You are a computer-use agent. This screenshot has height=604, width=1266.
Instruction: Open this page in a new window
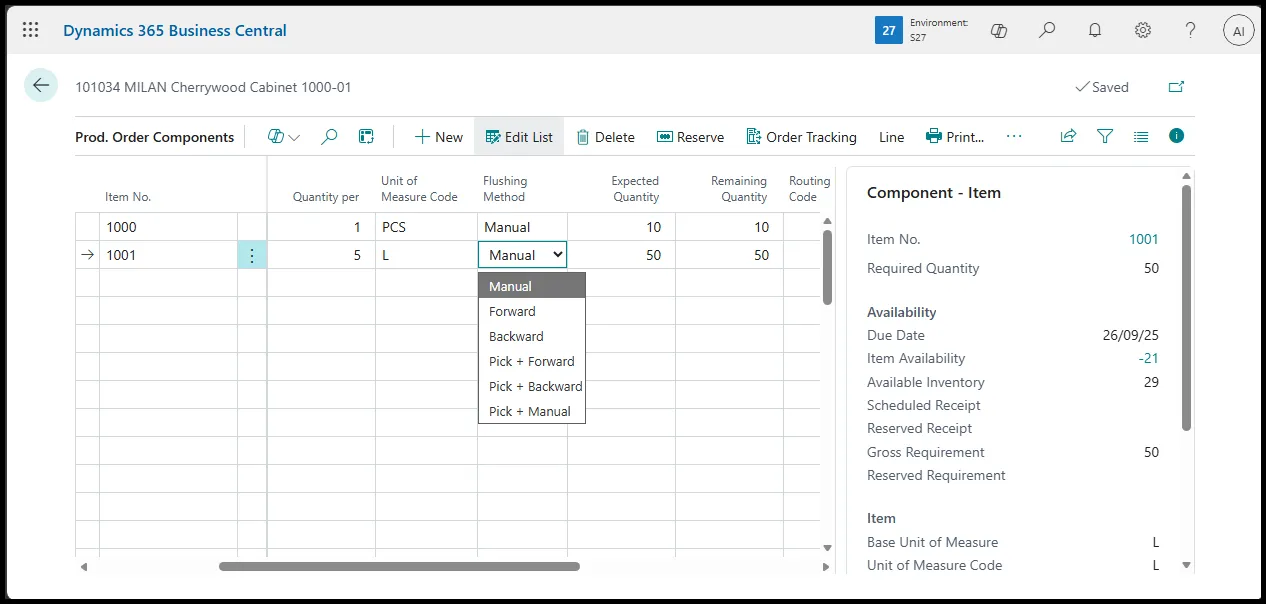[1177, 87]
